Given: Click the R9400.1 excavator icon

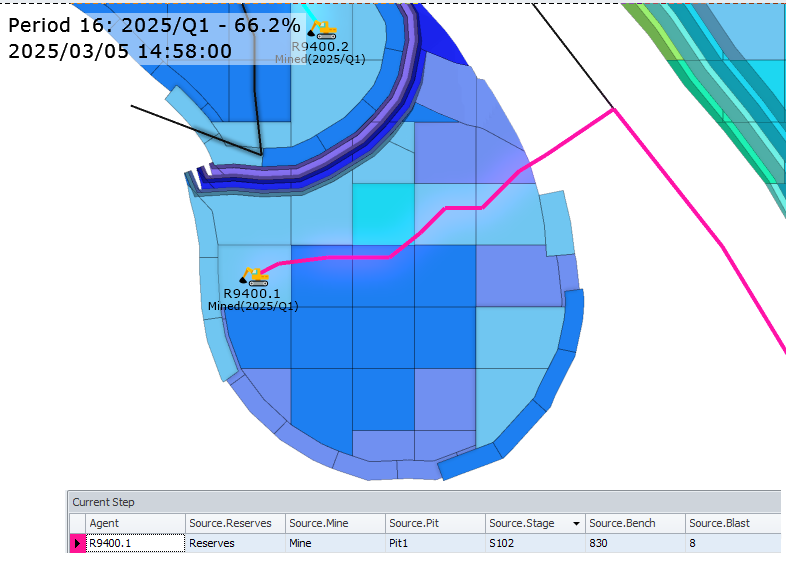Looking at the screenshot, I should click(x=255, y=276).
